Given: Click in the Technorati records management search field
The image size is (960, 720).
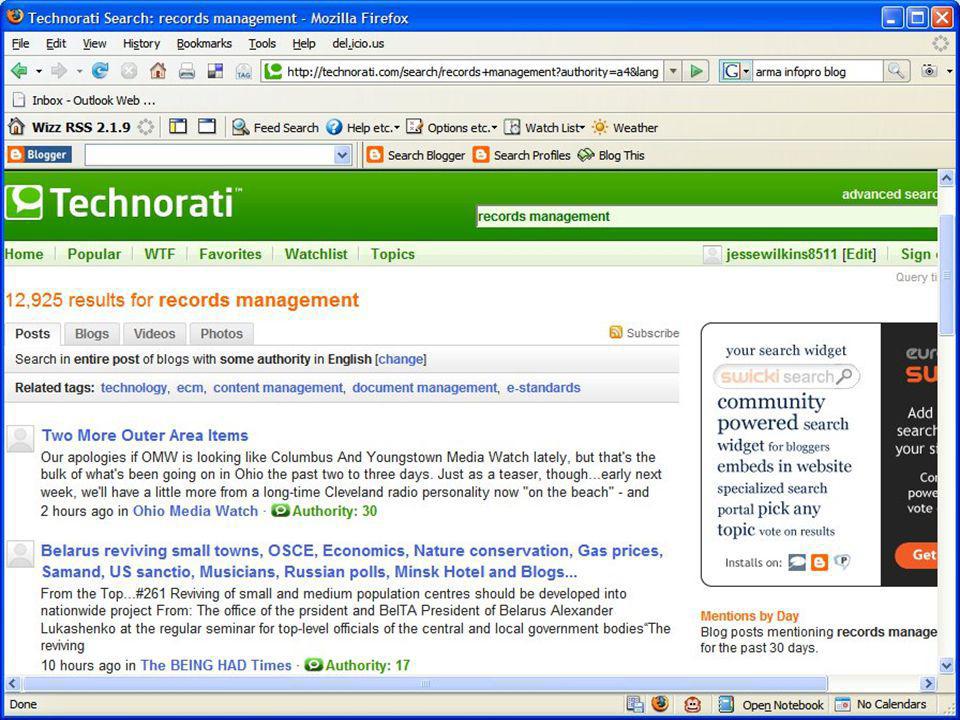Looking at the screenshot, I should point(707,216).
